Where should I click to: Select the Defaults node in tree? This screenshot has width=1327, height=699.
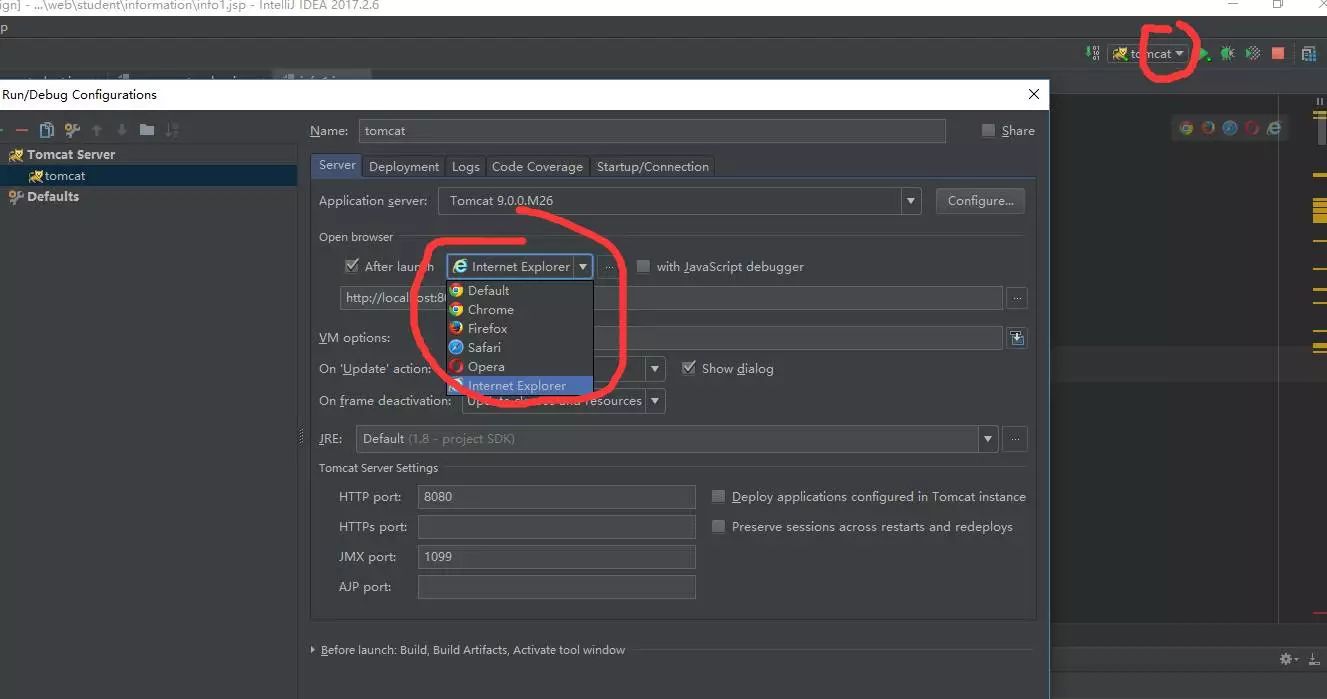(x=52, y=196)
